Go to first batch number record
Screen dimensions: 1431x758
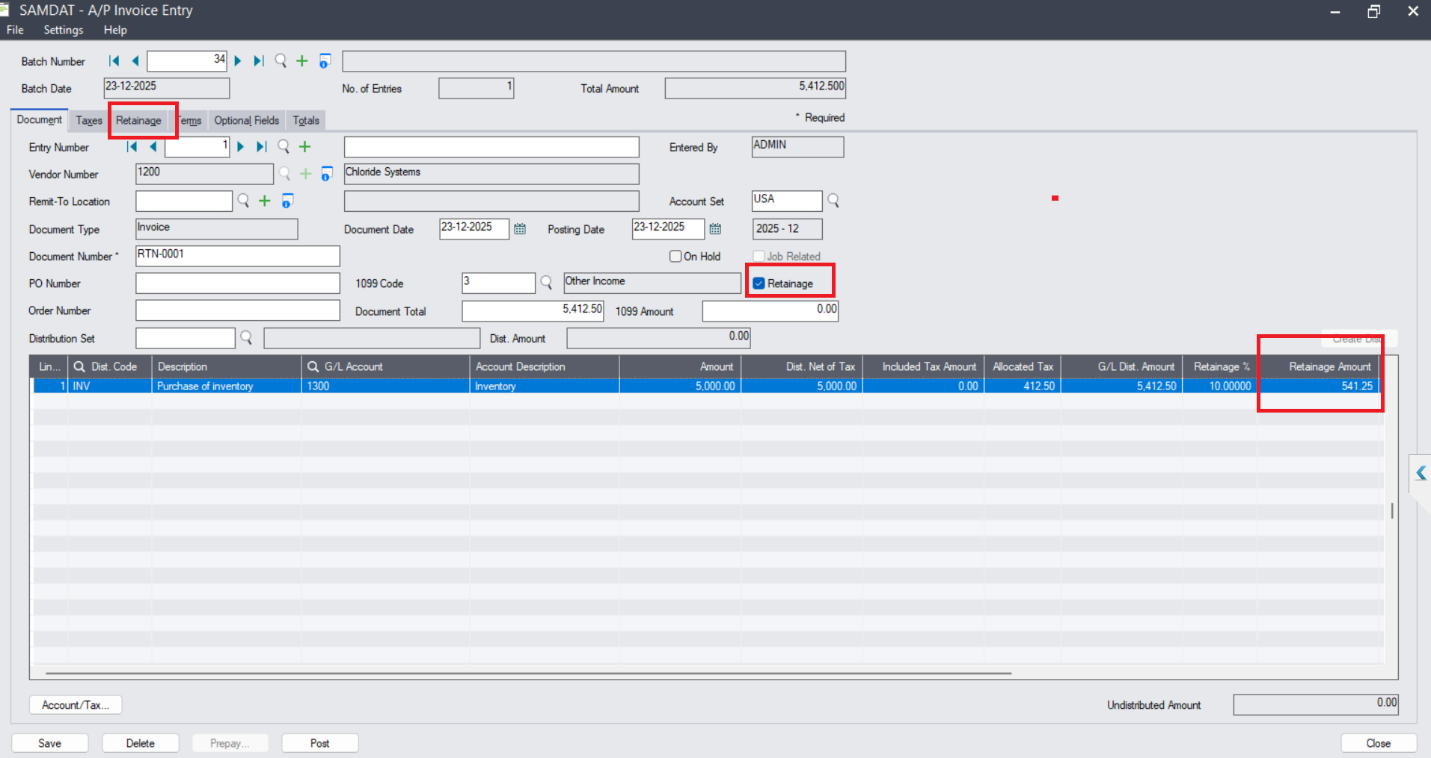(114, 61)
